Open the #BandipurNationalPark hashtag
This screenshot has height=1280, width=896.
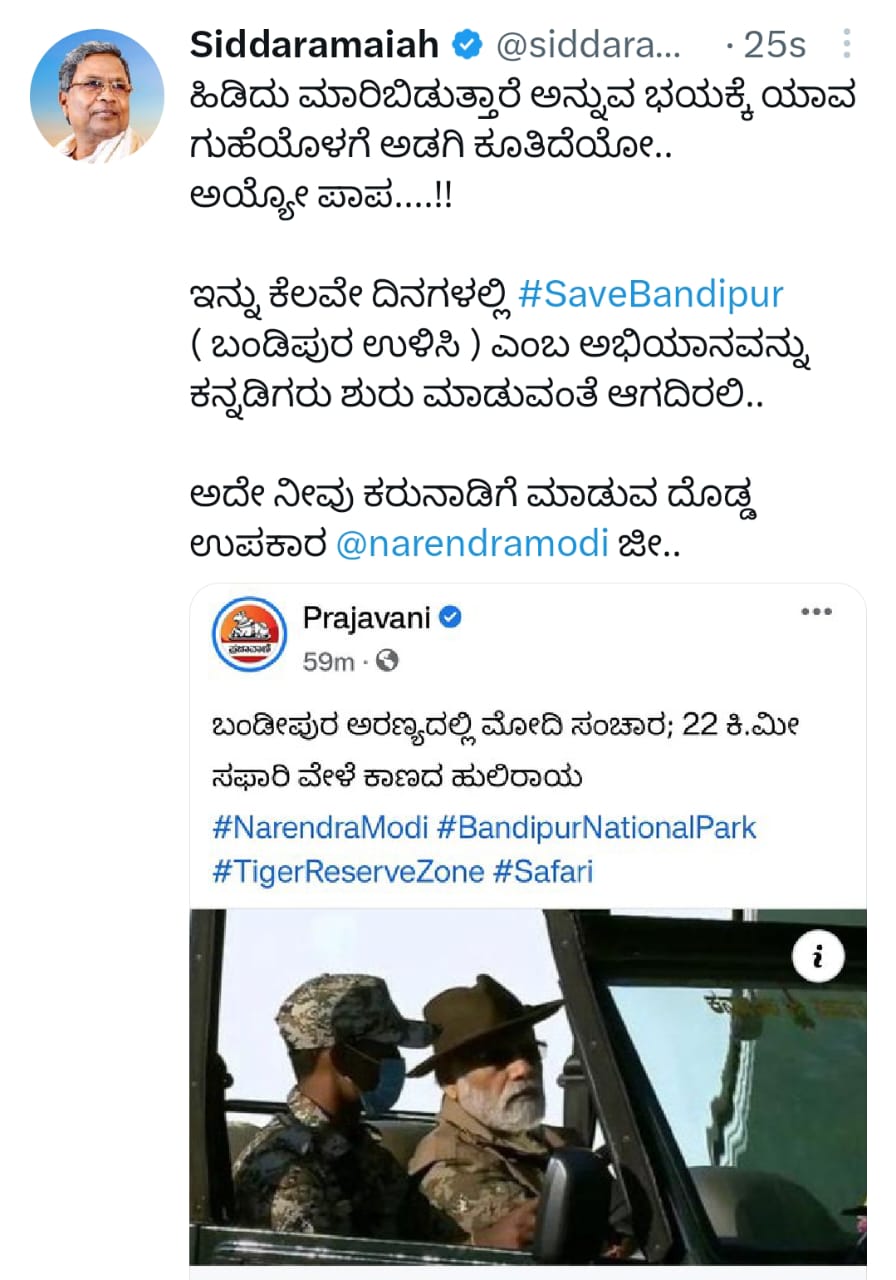click(x=597, y=828)
